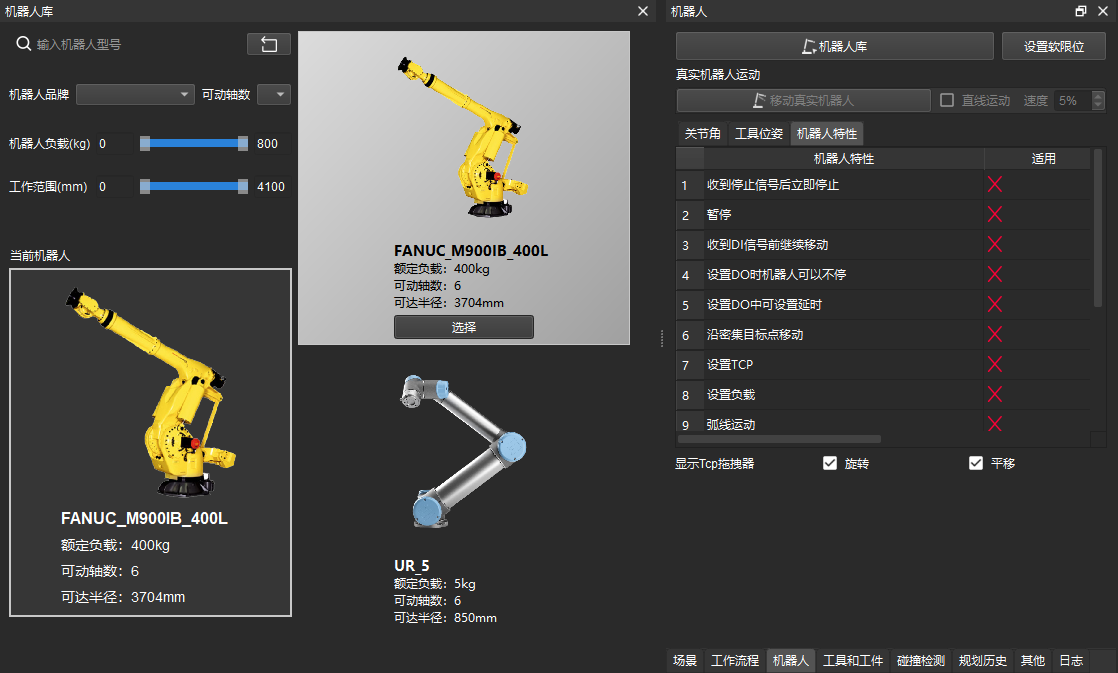This screenshot has height=673, width=1118.
Task: Open the 机器人 bottom tab
Action: point(791,661)
